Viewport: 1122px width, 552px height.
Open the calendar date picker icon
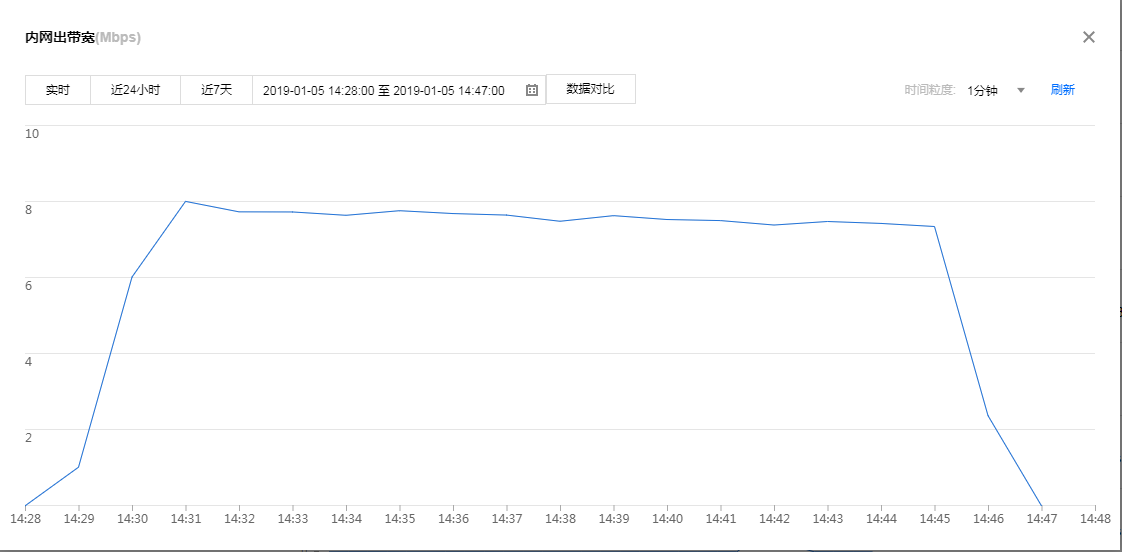click(532, 90)
